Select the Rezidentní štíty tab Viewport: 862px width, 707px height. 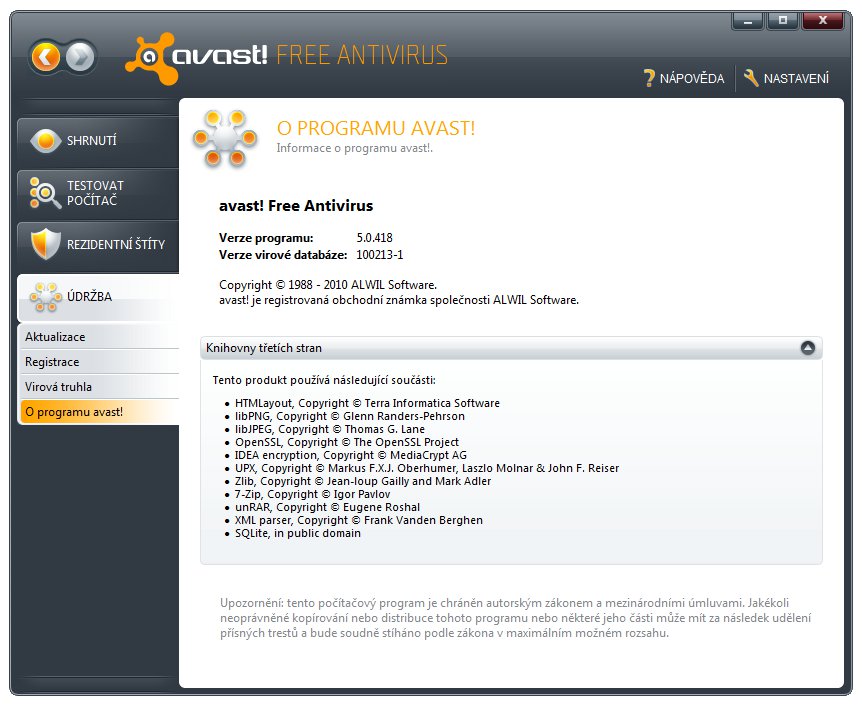click(98, 244)
